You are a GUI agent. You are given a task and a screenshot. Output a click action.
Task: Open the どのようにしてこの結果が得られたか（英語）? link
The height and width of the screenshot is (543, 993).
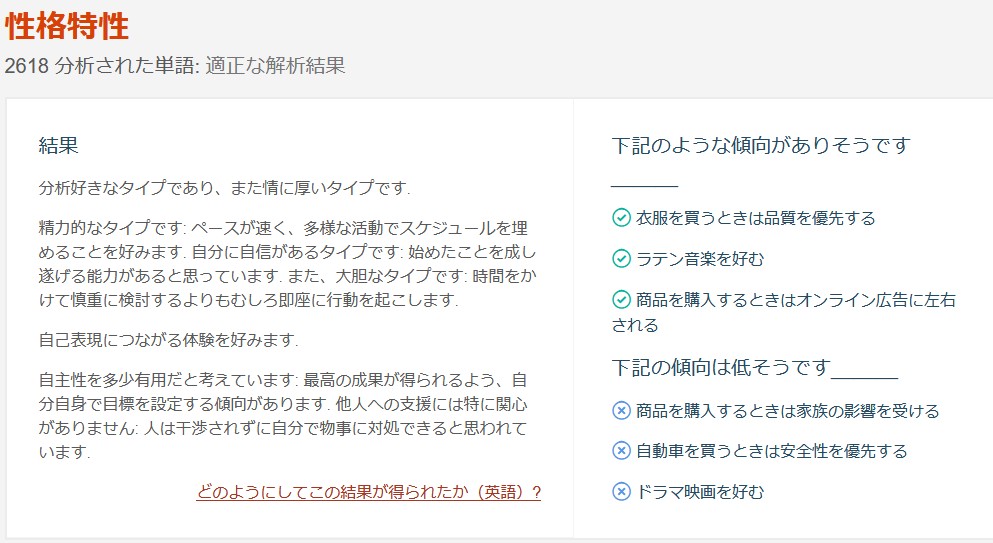click(x=369, y=492)
